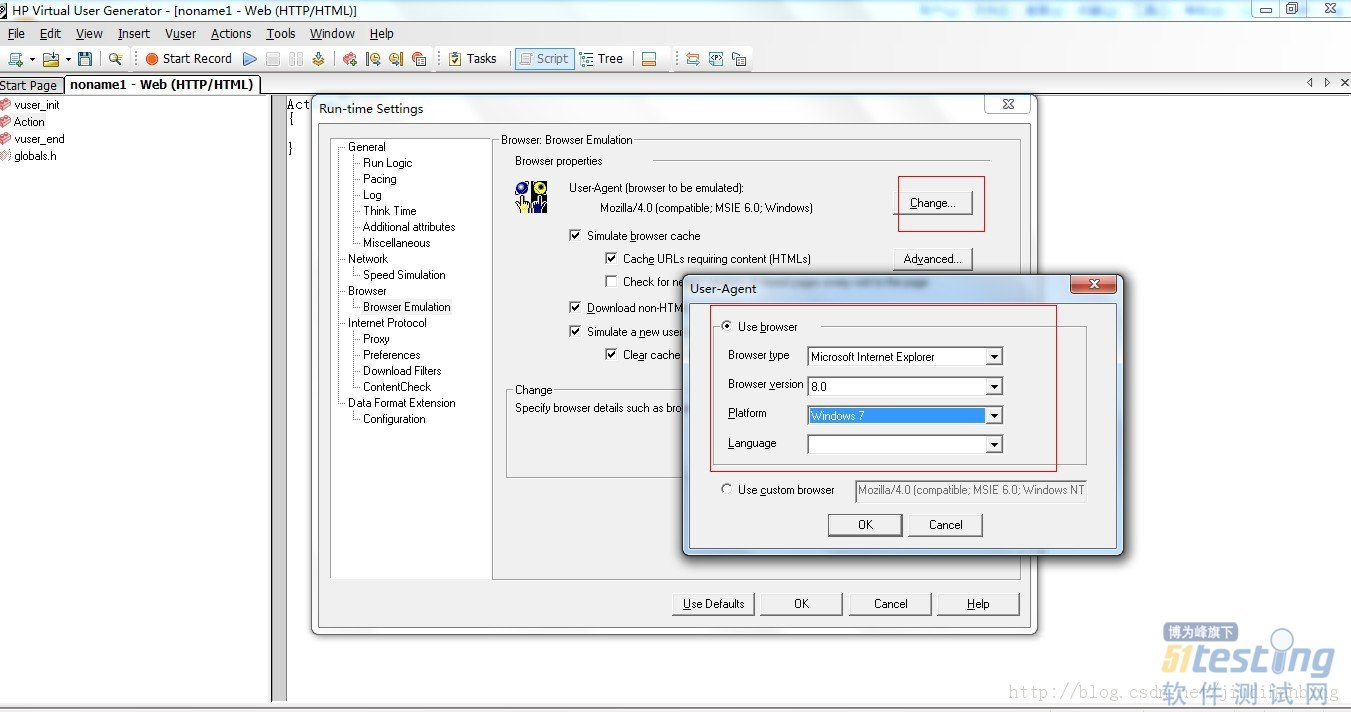Open the View menu

coord(89,33)
